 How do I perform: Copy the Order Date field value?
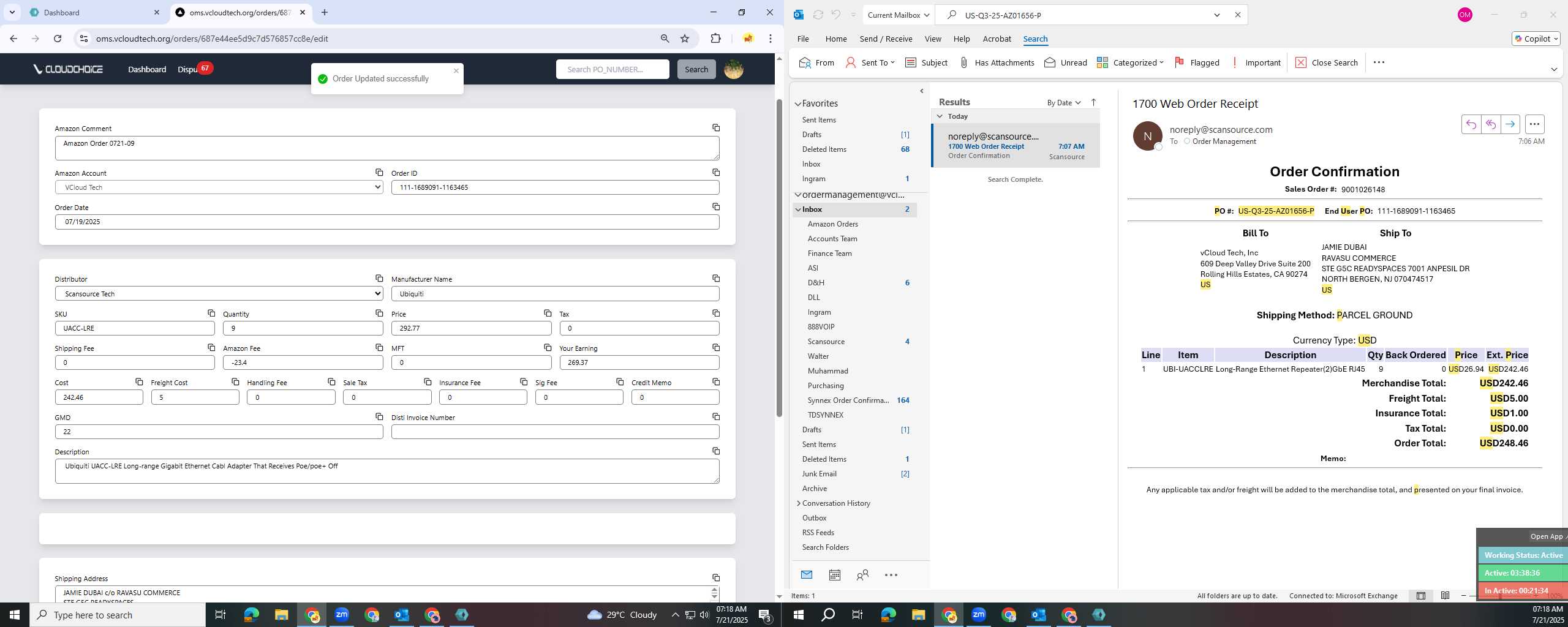point(715,206)
